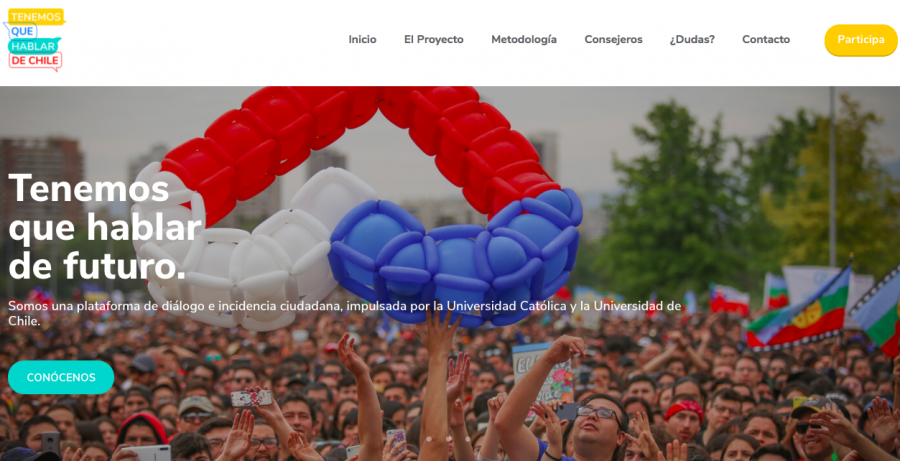Screen dimensions: 900x461
Task: Select Consejeros in the navigation
Action: tap(613, 40)
